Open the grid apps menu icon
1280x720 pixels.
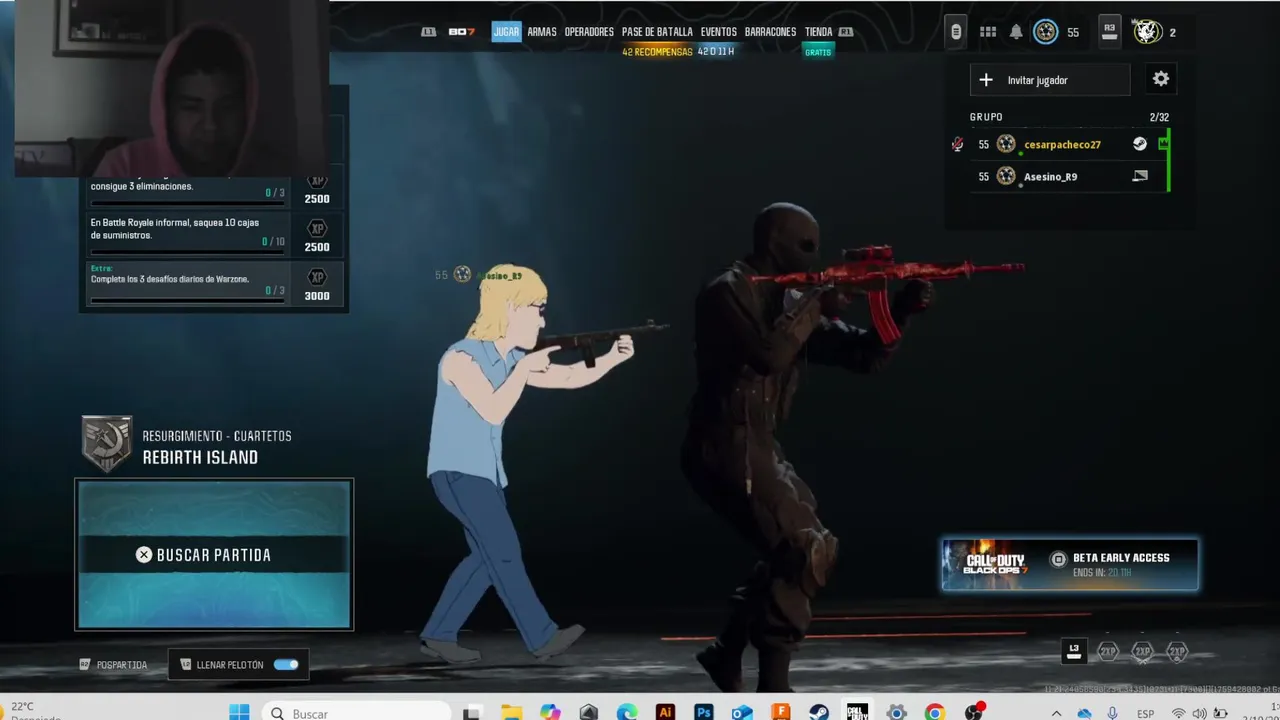pyautogui.click(x=988, y=32)
